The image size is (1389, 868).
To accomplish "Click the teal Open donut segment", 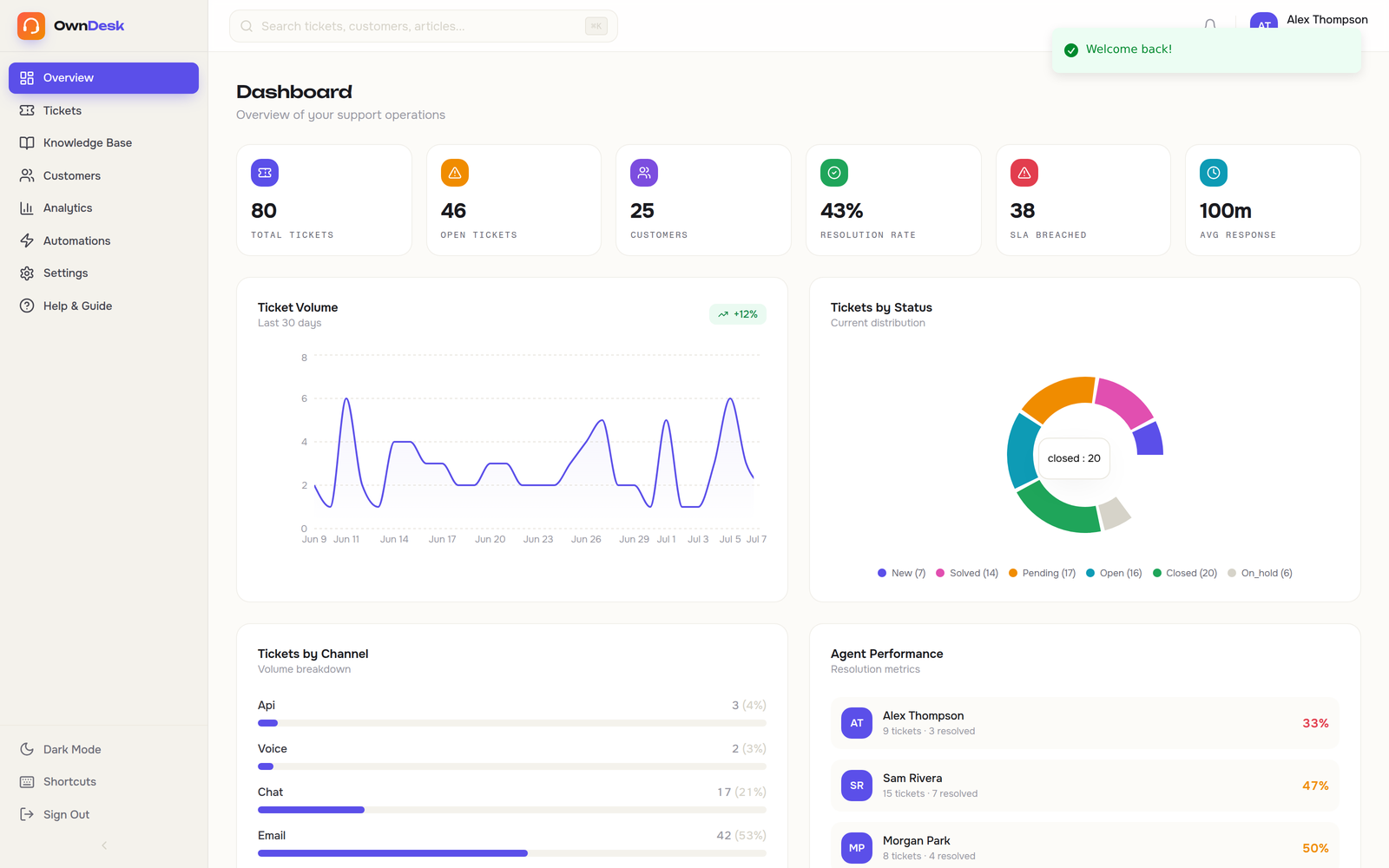I will point(1022,453).
